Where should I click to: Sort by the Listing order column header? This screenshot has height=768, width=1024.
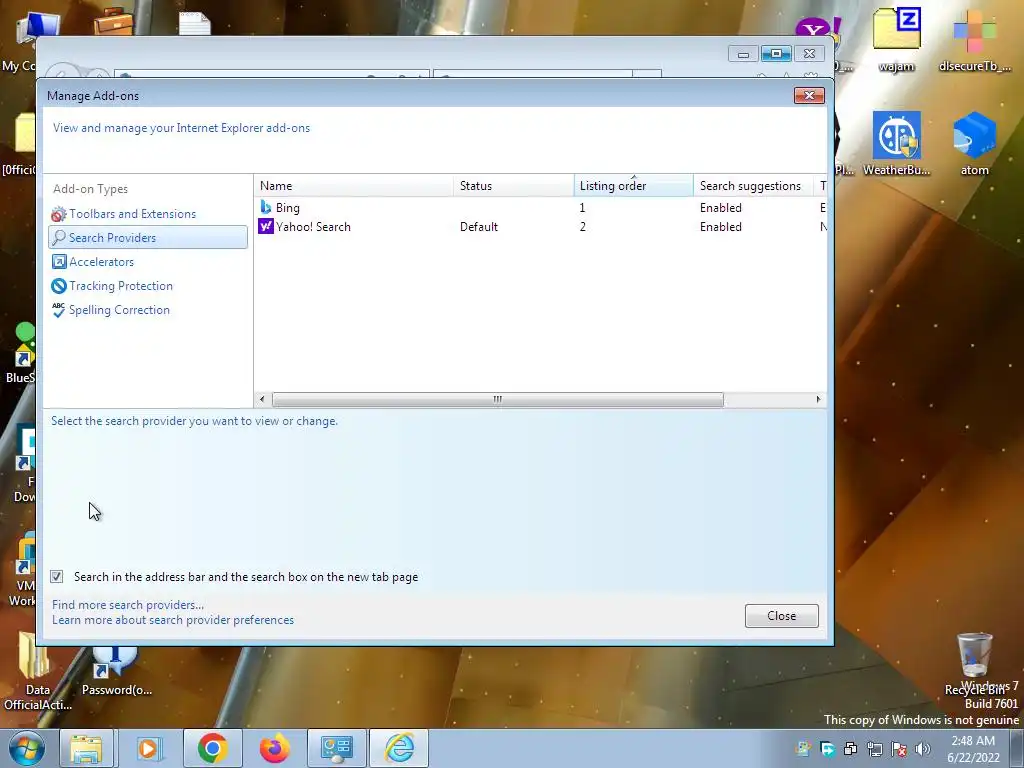coord(633,186)
